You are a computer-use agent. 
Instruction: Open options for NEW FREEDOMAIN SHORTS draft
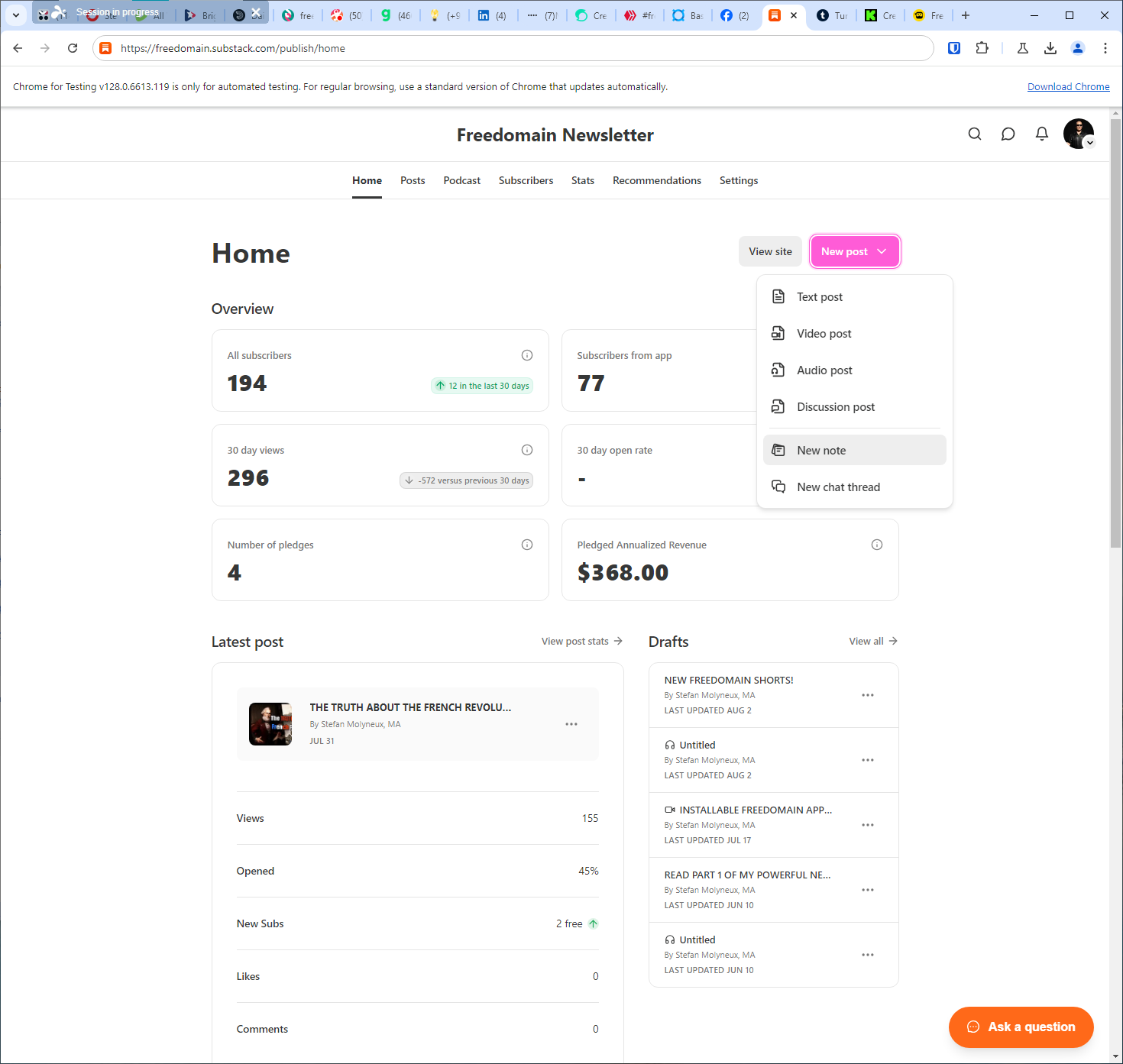click(868, 695)
